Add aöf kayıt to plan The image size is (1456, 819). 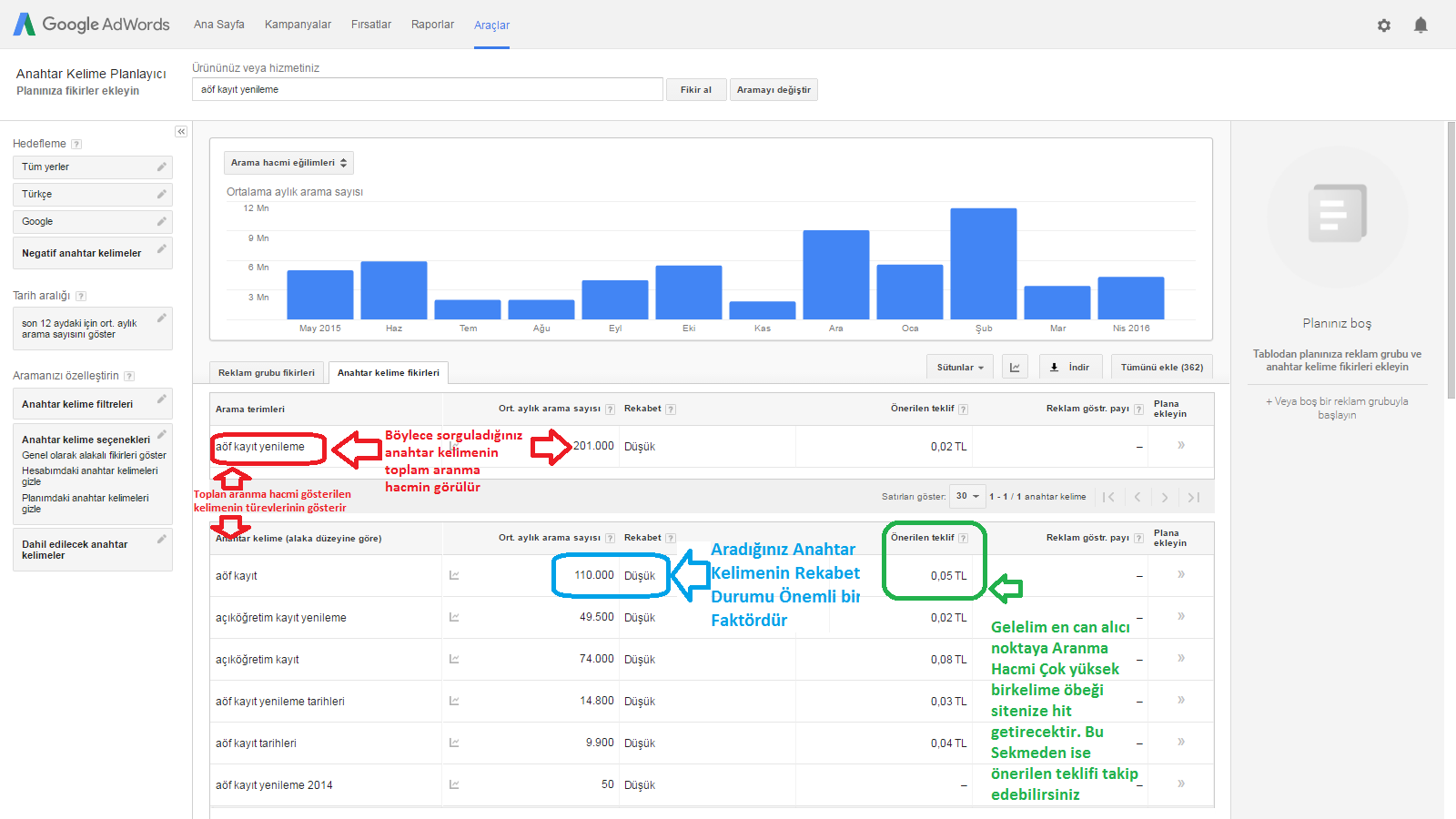point(1181,574)
